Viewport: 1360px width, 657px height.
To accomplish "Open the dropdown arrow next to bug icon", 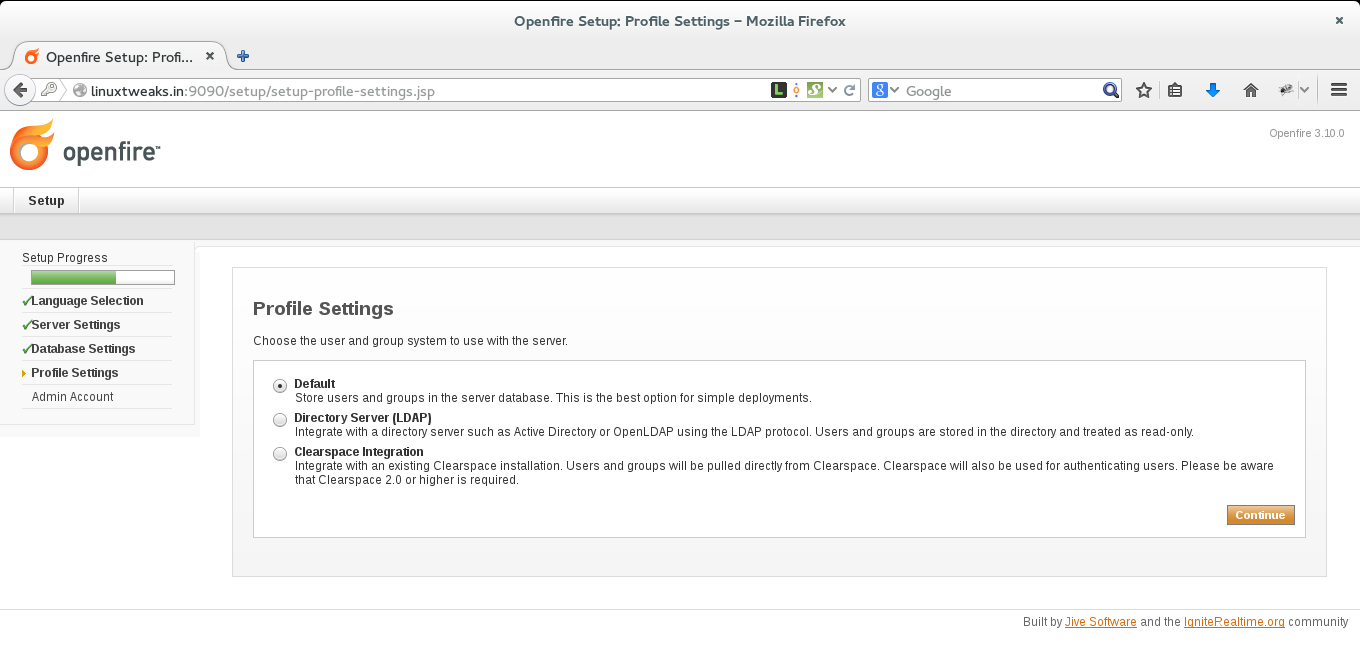I will point(1305,90).
